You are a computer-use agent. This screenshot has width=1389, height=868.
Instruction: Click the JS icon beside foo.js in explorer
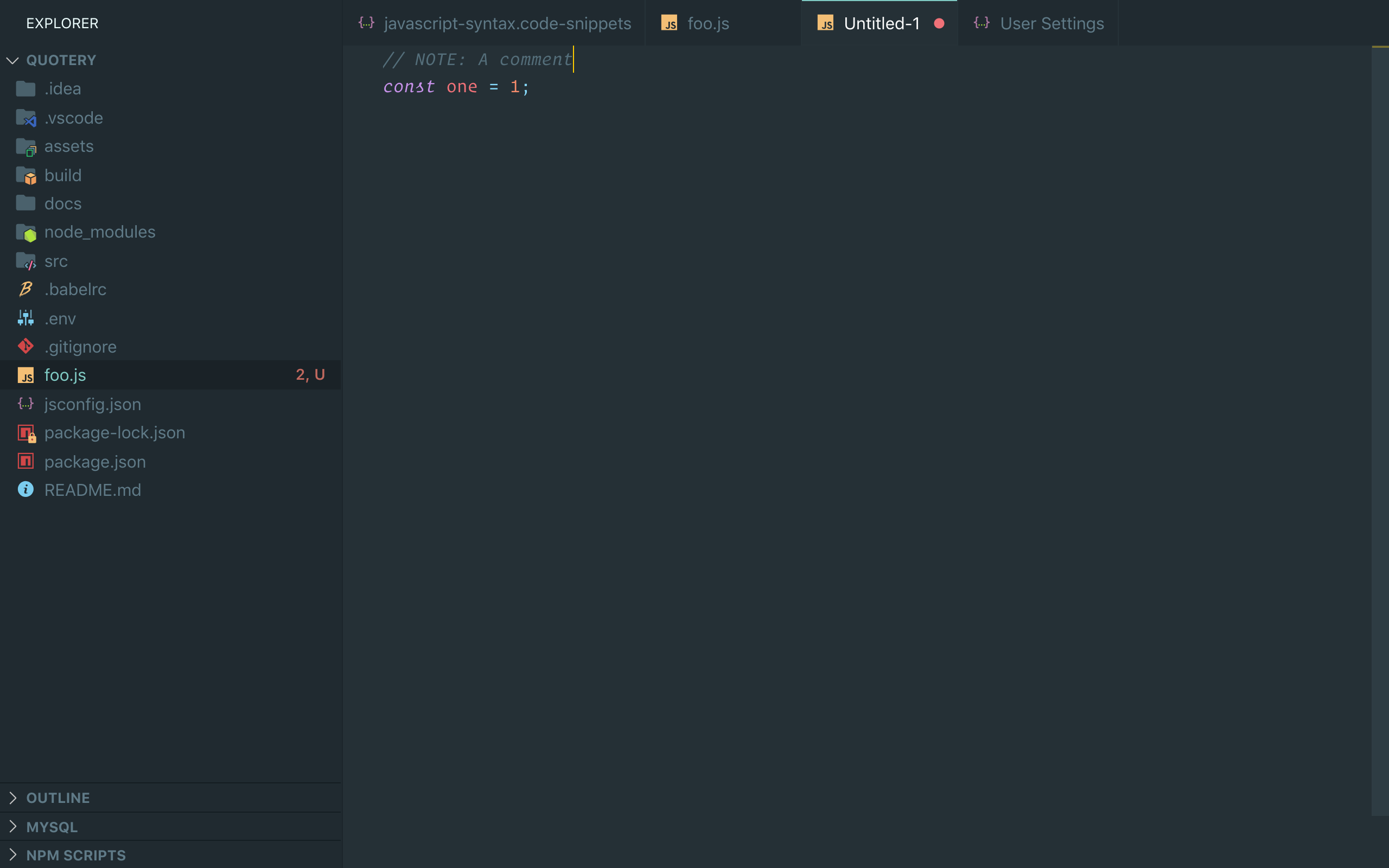pyautogui.click(x=26, y=375)
